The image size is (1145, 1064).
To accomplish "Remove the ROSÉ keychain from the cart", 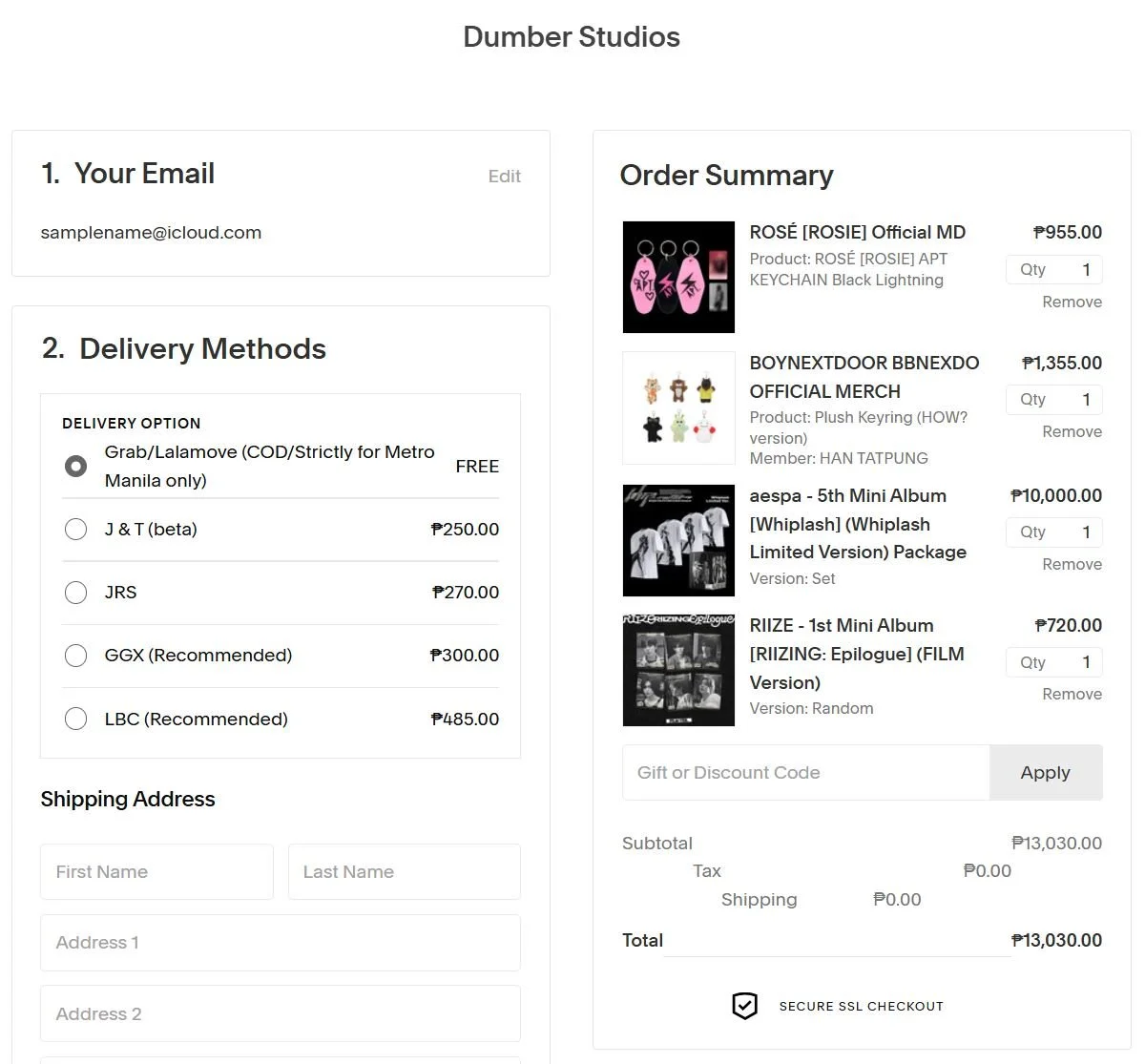I will 1072,302.
